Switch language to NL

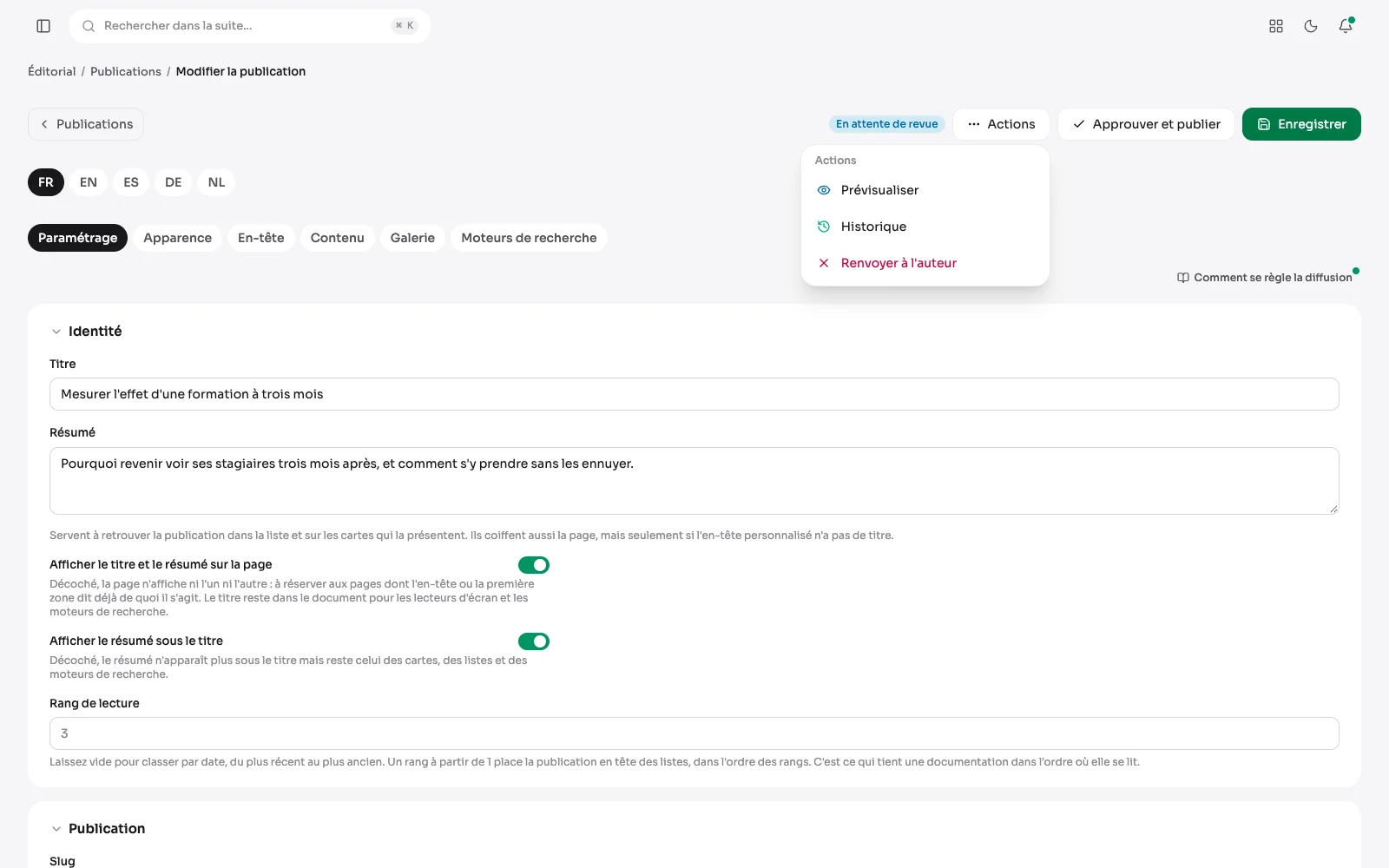(x=217, y=182)
